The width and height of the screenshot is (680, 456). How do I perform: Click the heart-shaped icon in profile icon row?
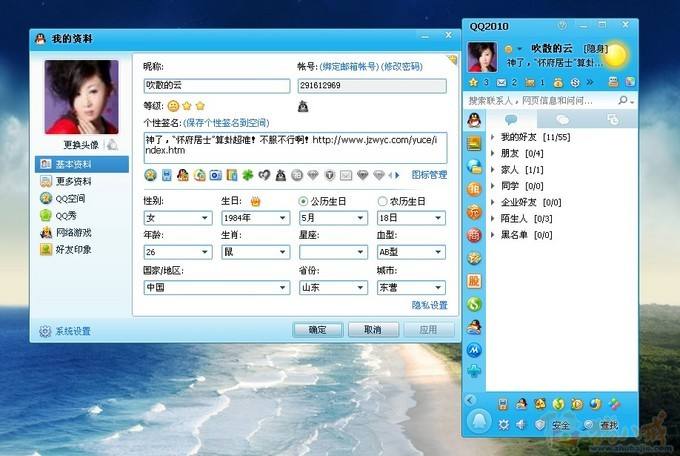click(x=264, y=175)
